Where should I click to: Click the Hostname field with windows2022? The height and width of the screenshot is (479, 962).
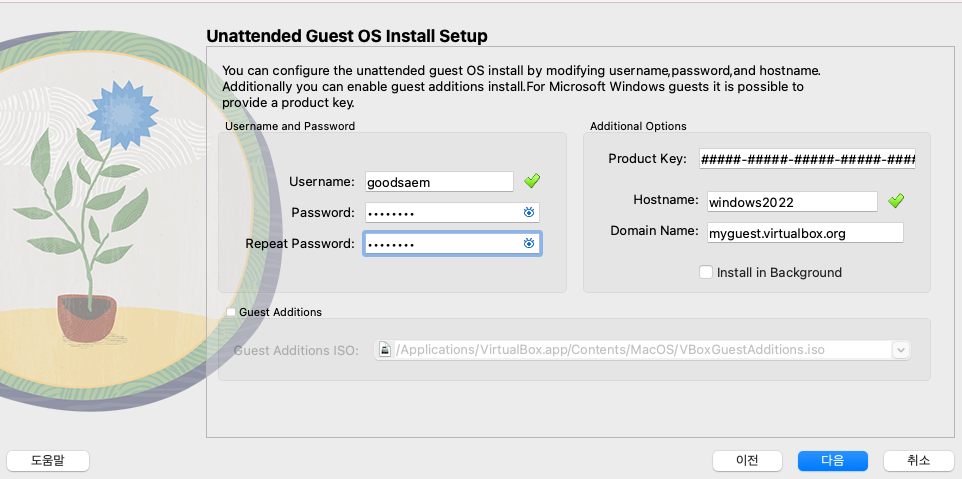792,201
